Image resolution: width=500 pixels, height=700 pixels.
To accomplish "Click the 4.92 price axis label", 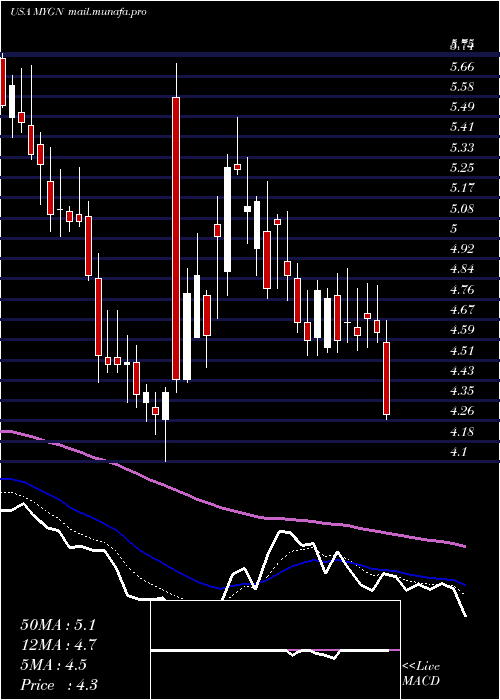I will tap(462, 249).
